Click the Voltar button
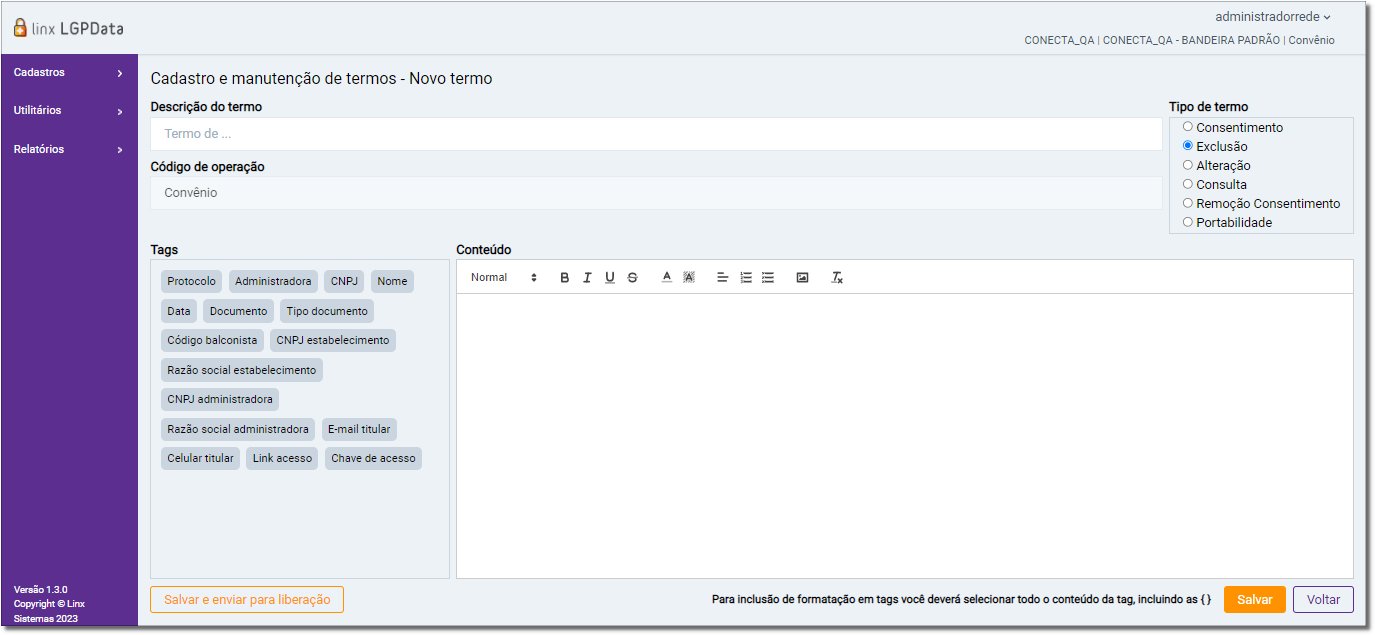The height and width of the screenshot is (635, 1375). 1323,600
